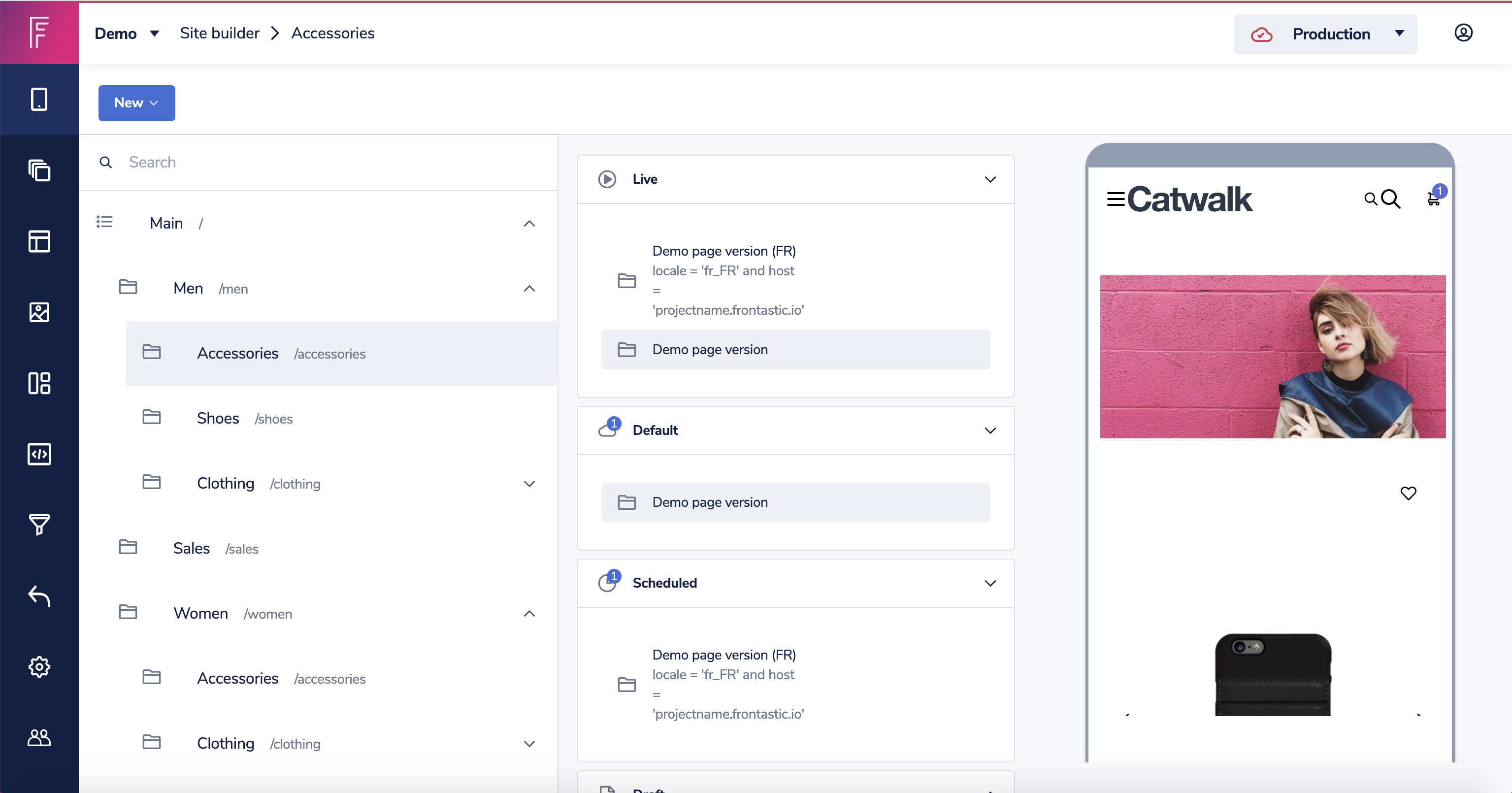Viewport: 1512px width, 793px height.
Task: Open the settings gear icon in sidebar
Action: [x=39, y=667]
